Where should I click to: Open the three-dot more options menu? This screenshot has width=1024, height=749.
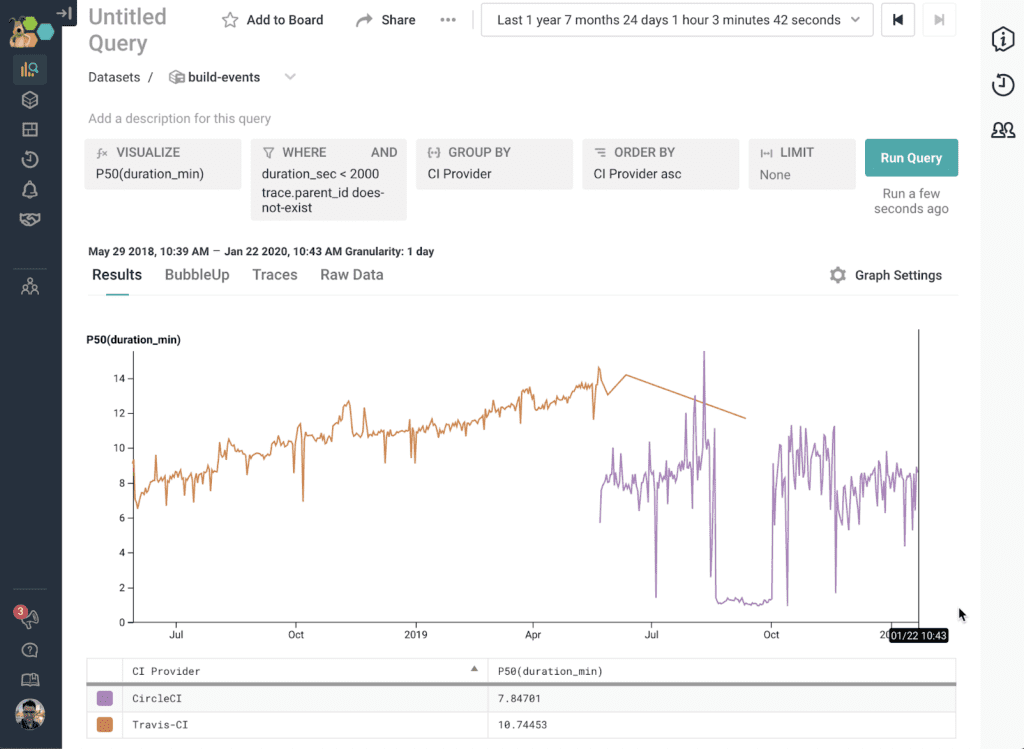(x=448, y=20)
